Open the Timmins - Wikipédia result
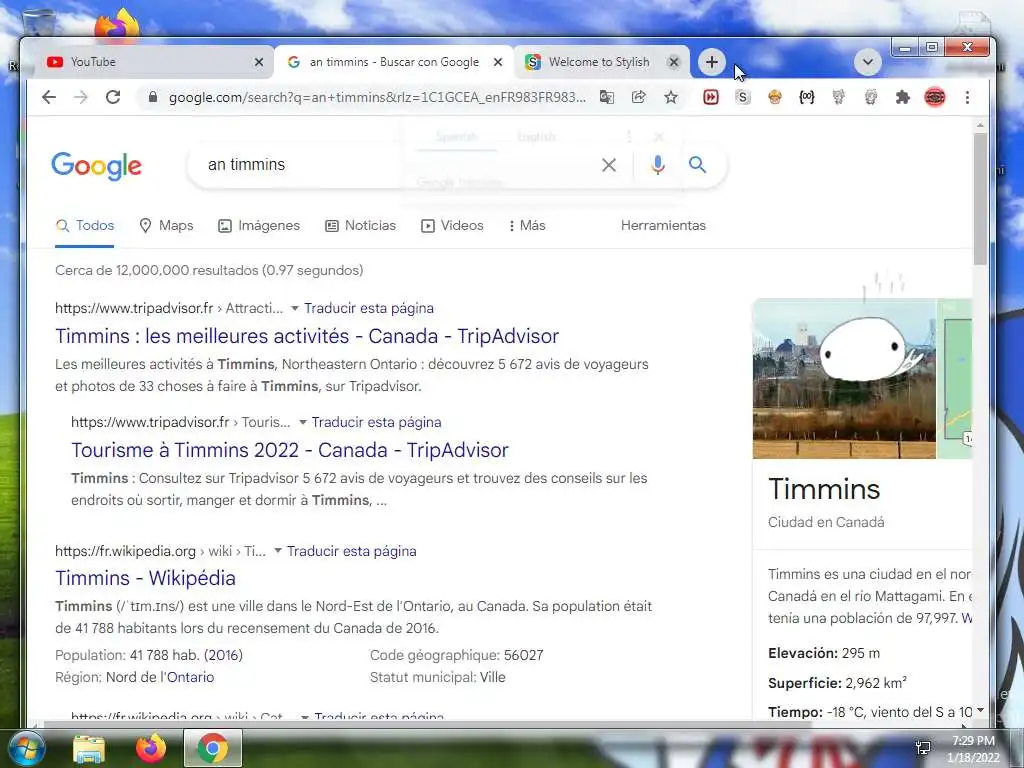The width and height of the screenshot is (1024, 768). click(x=145, y=579)
